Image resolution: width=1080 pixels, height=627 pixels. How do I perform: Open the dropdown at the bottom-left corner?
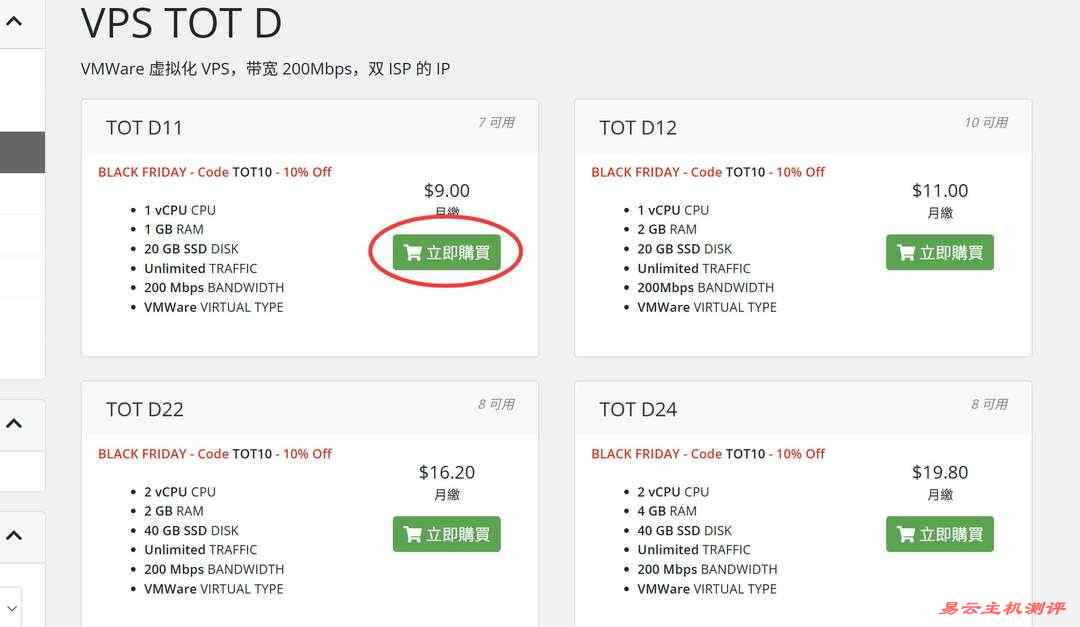(10, 607)
